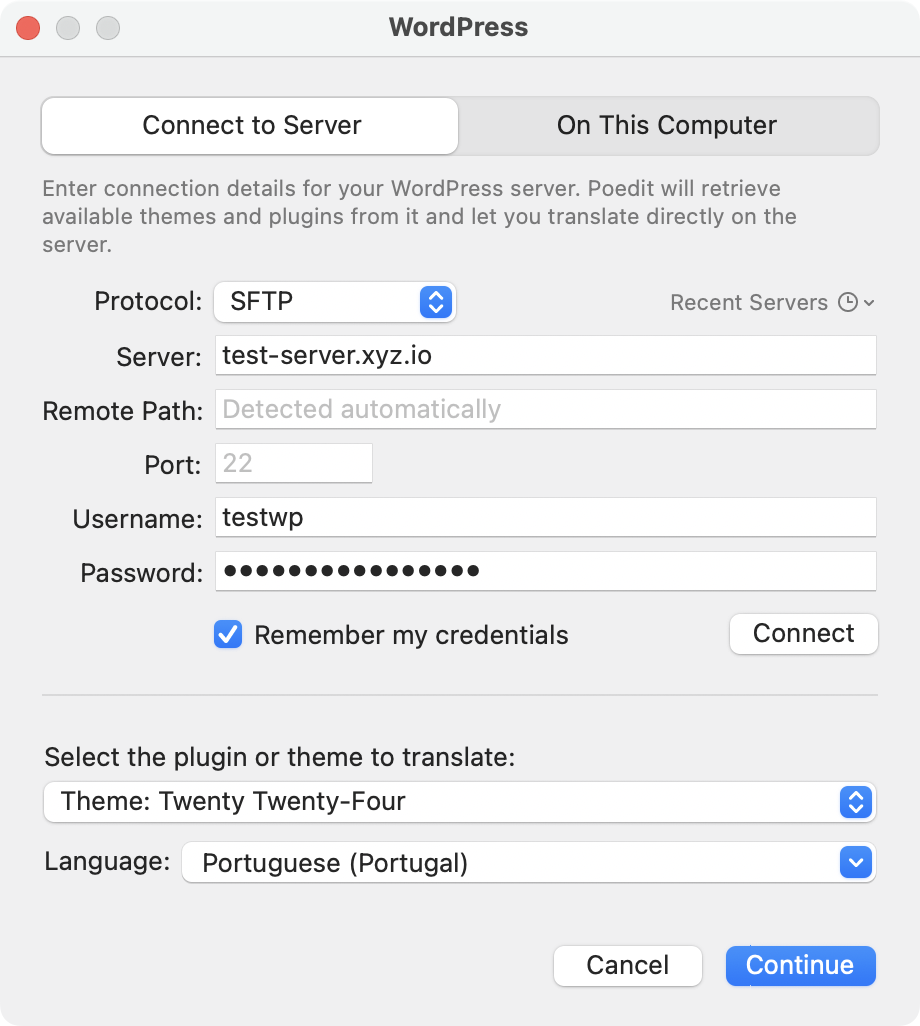Viewport: 920px width, 1026px height.
Task: Close the WordPress dialog window
Action: (x=28, y=28)
